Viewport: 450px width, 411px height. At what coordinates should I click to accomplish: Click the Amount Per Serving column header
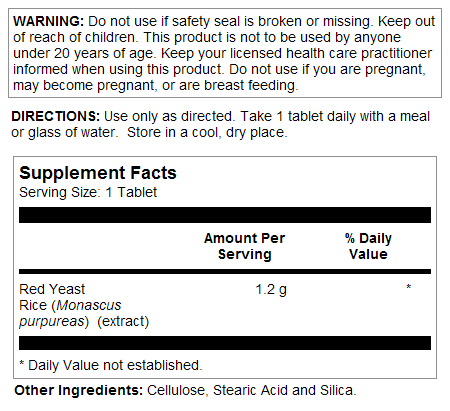(244, 246)
